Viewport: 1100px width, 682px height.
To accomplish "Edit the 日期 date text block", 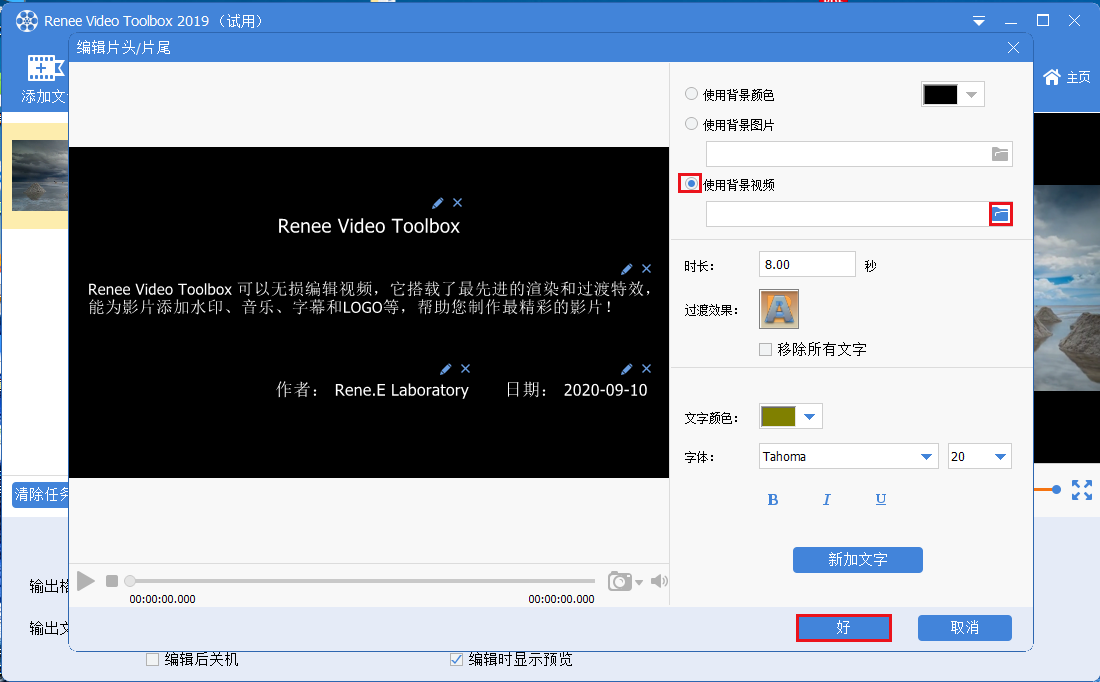I will click(627, 369).
